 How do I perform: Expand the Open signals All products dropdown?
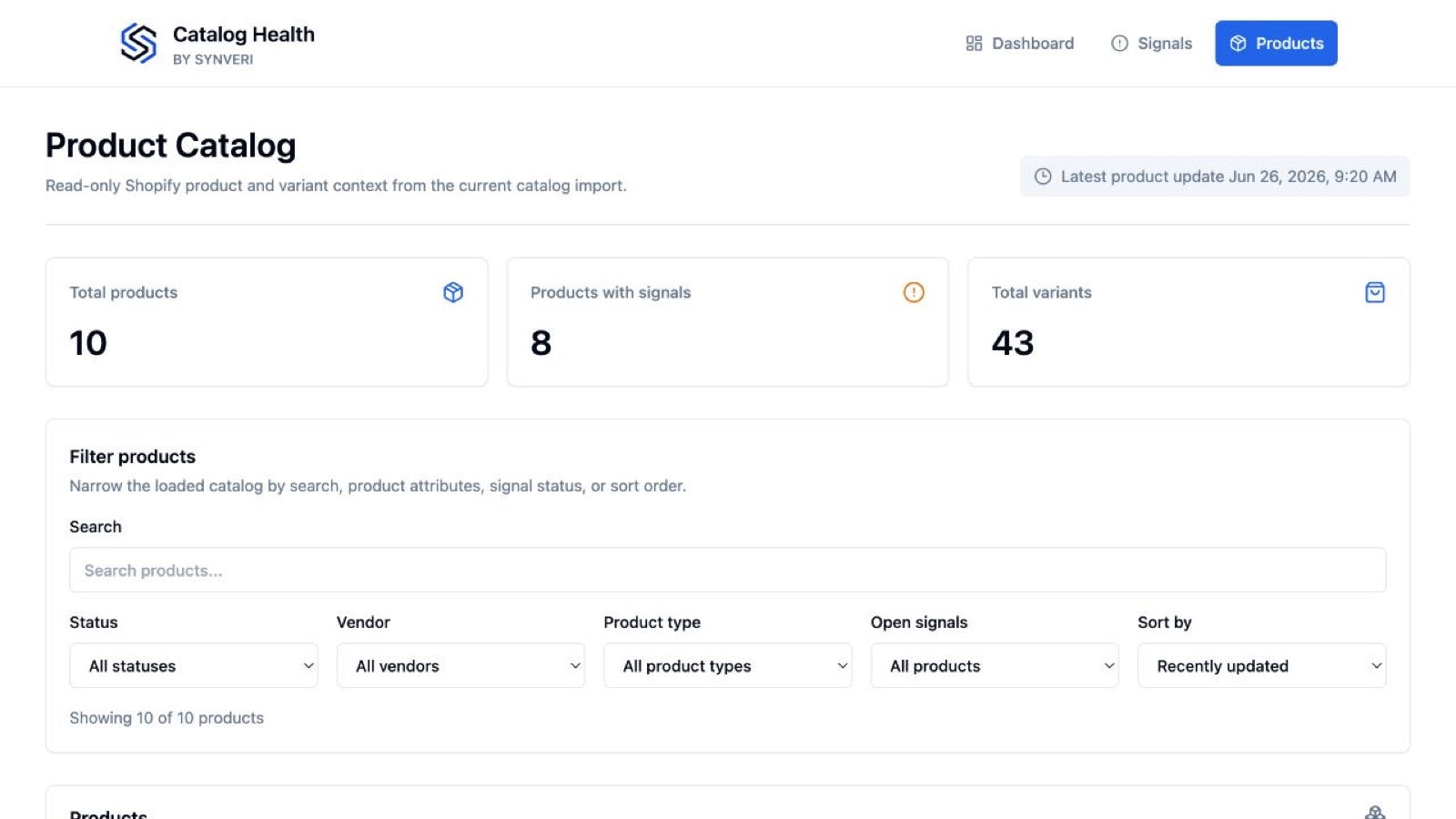pos(995,666)
